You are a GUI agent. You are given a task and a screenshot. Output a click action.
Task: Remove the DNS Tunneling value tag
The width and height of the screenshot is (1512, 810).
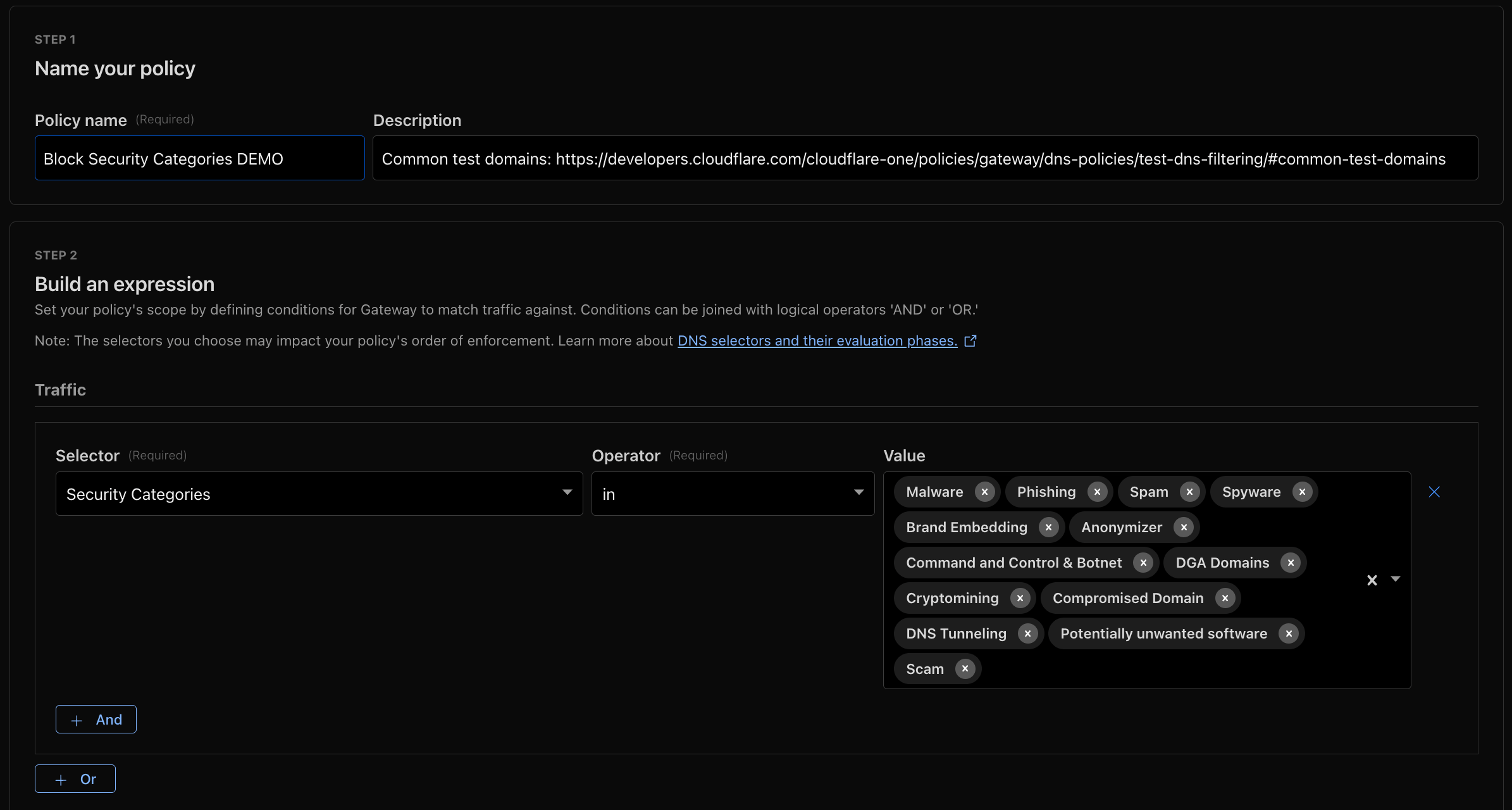1027,633
